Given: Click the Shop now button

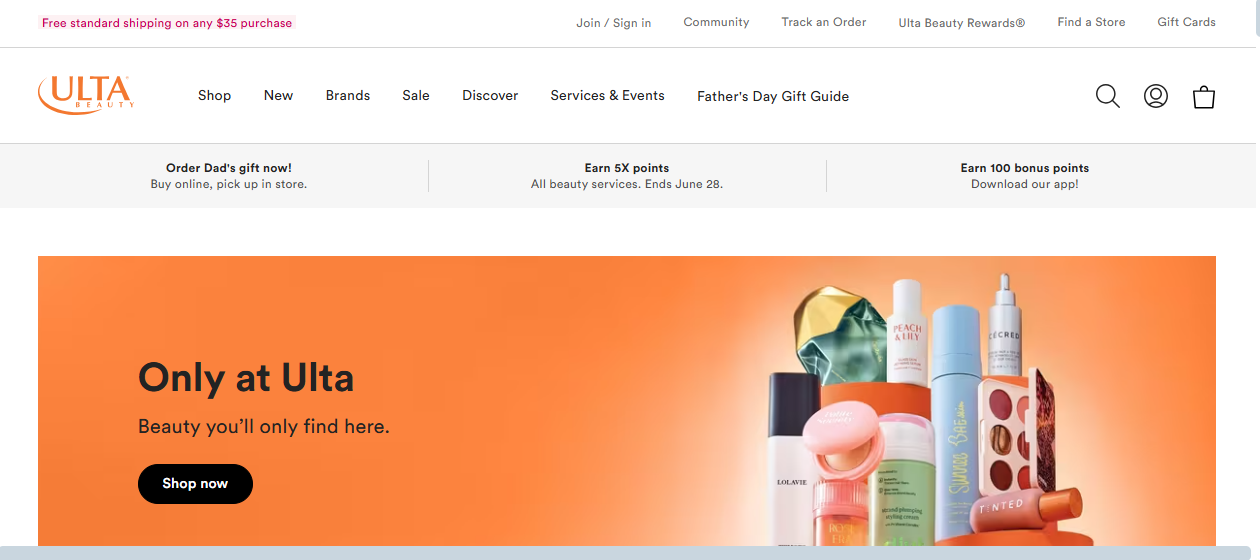Looking at the screenshot, I should (x=195, y=484).
